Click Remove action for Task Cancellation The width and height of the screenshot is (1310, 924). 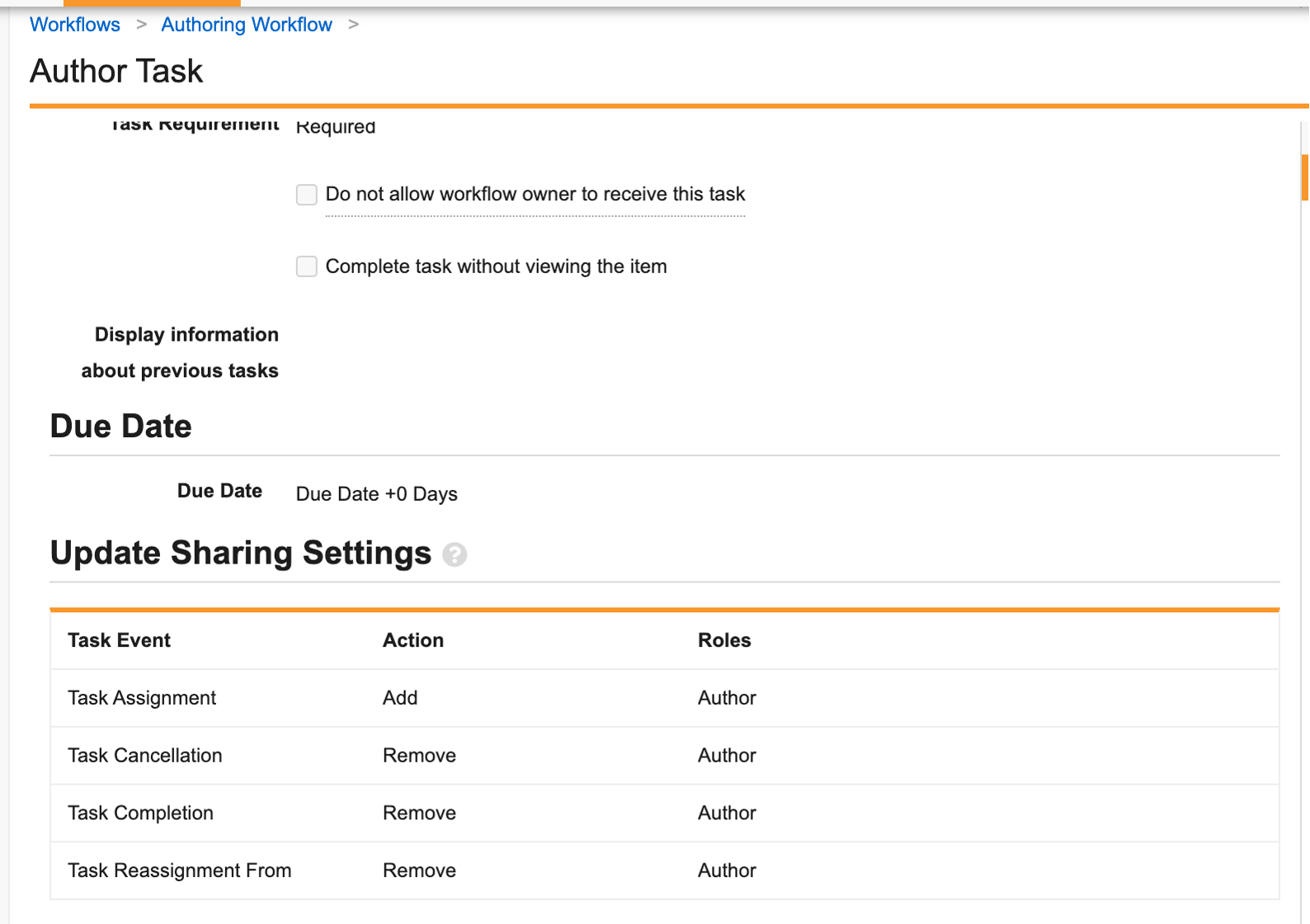(419, 756)
